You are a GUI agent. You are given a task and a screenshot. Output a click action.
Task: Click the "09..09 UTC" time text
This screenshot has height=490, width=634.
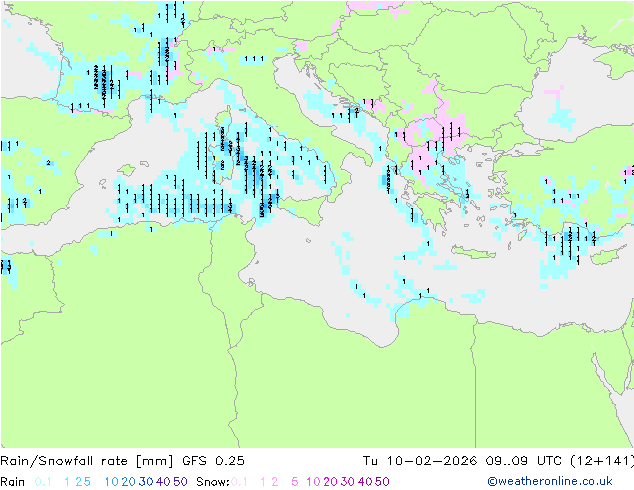pos(524,461)
